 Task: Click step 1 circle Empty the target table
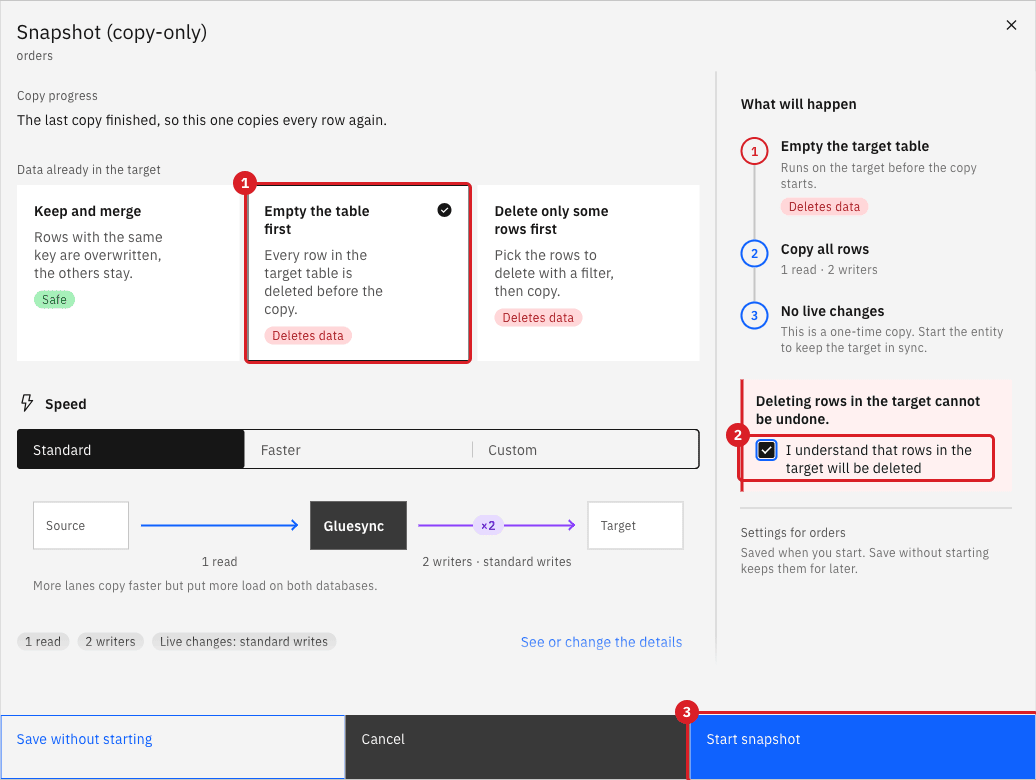pos(755,151)
